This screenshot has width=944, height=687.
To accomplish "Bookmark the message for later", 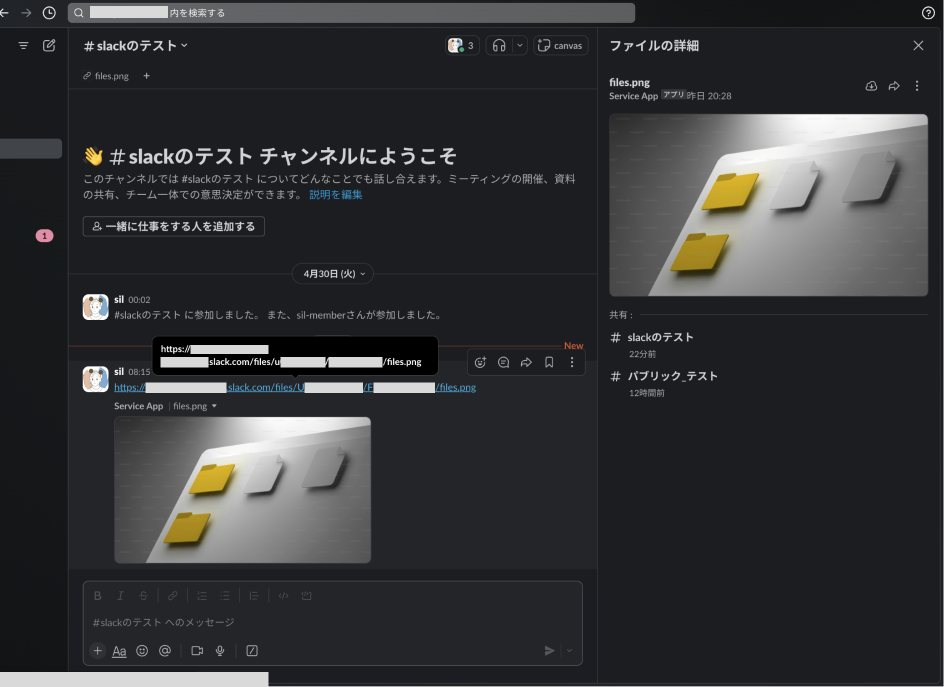I will (549, 362).
